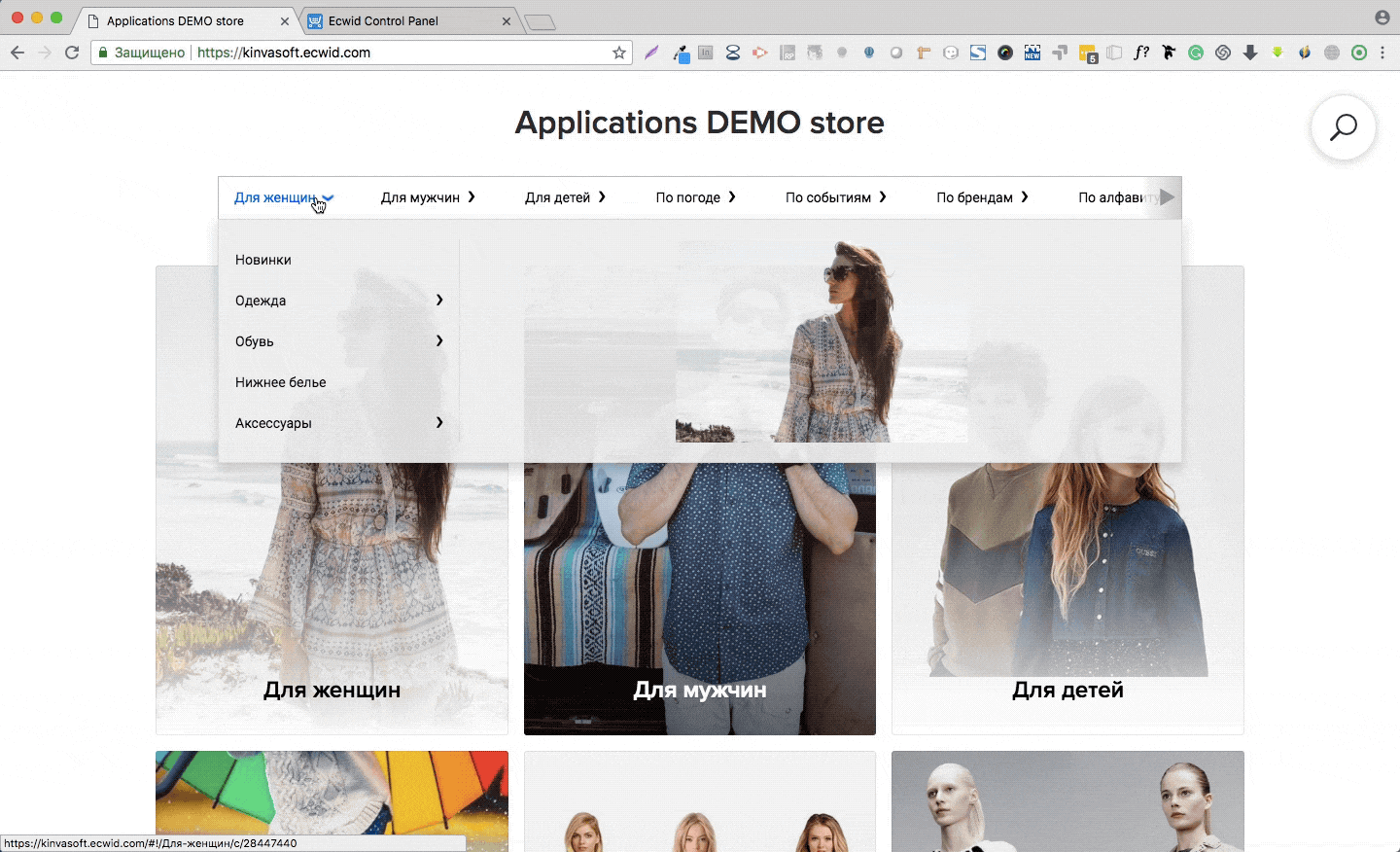1400x852 pixels.
Task: Click the address bar URL field
Action: pyautogui.click(x=389, y=53)
